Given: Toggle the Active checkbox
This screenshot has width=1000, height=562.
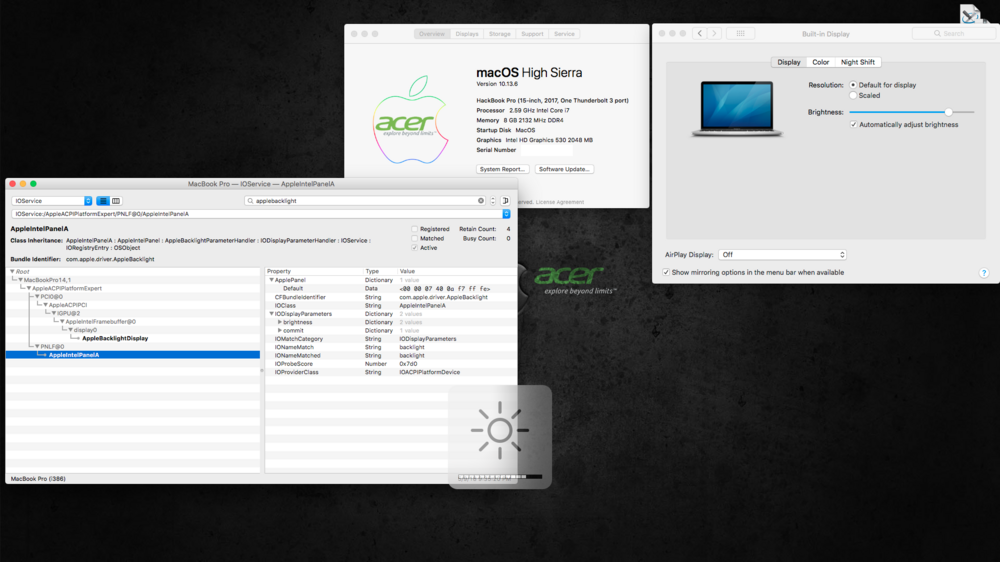Looking at the screenshot, I should click(415, 248).
